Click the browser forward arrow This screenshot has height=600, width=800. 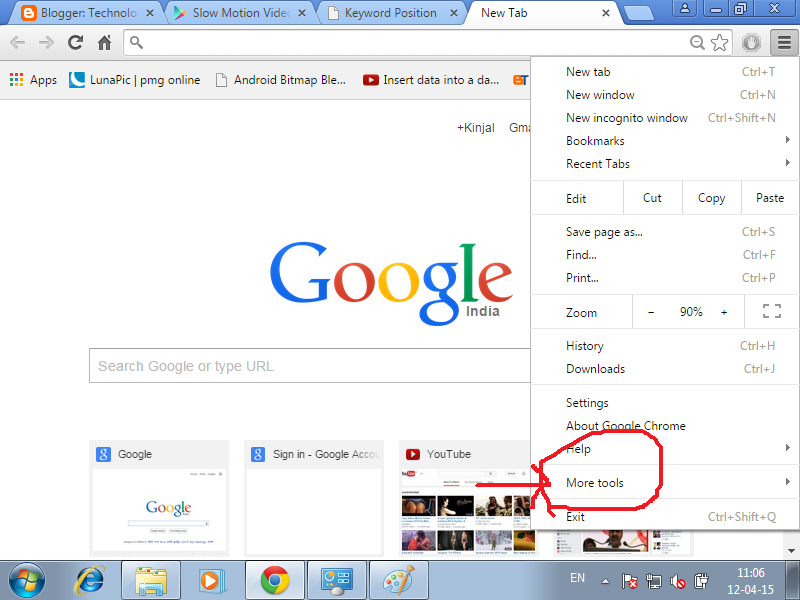tap(46, 42)
